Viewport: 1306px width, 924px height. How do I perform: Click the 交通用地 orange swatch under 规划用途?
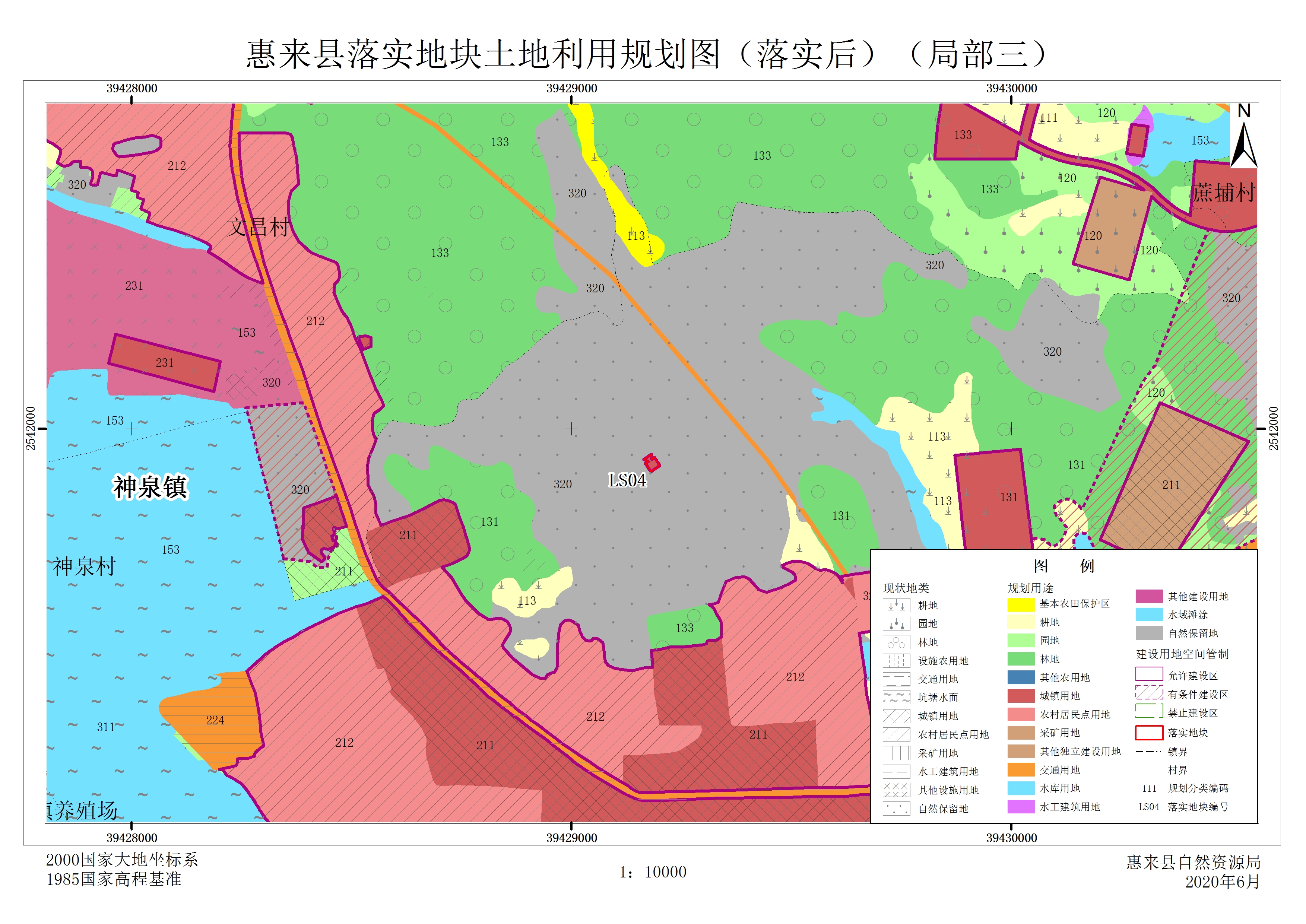coord(1021,770)
